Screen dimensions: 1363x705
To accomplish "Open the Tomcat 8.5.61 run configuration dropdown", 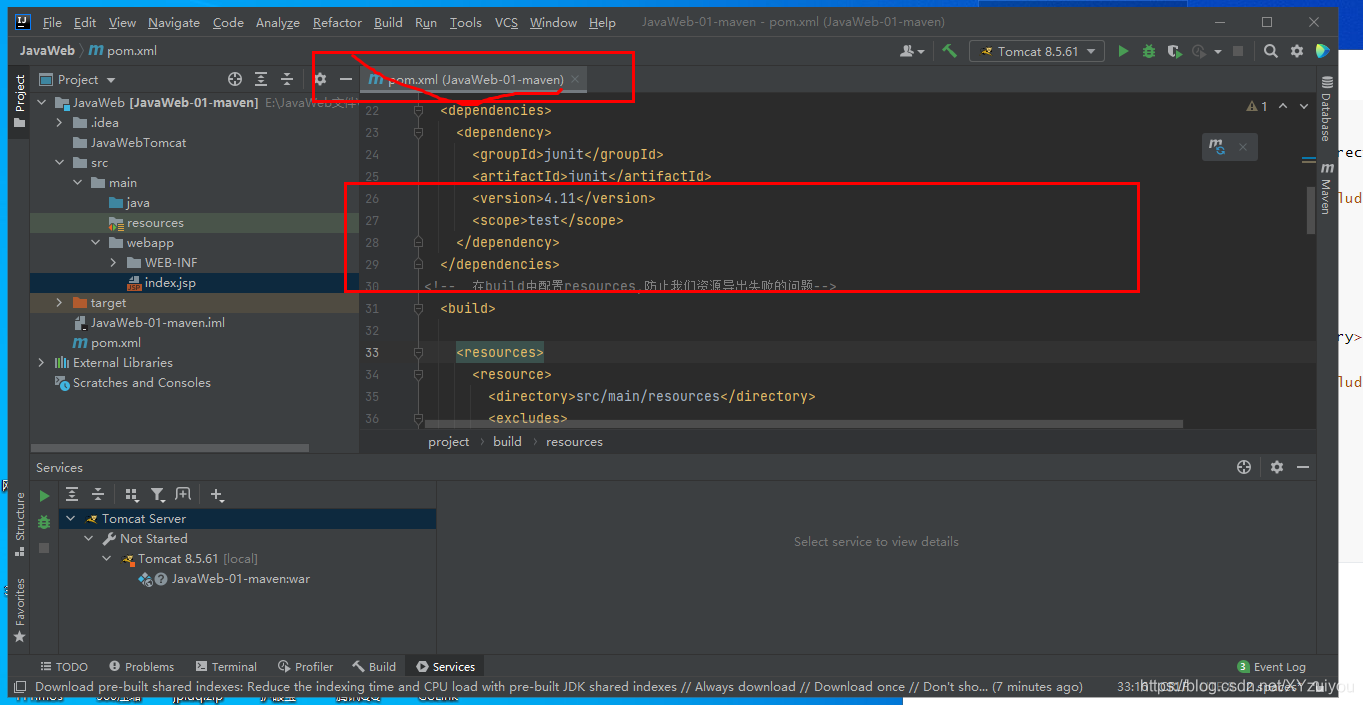I will [1039, 51].
